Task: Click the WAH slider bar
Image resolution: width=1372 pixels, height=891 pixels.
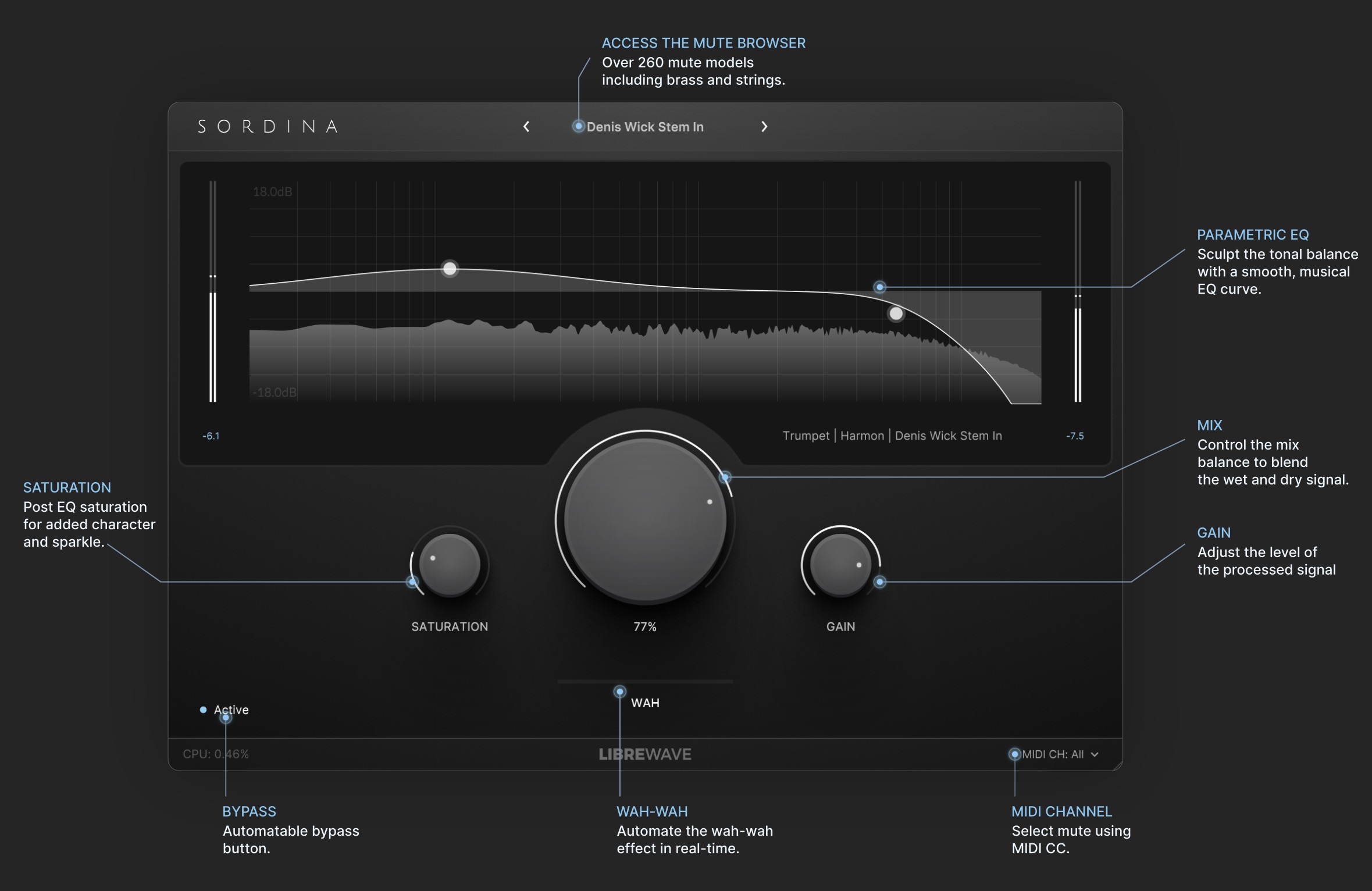Action: [x=645, y=681]
